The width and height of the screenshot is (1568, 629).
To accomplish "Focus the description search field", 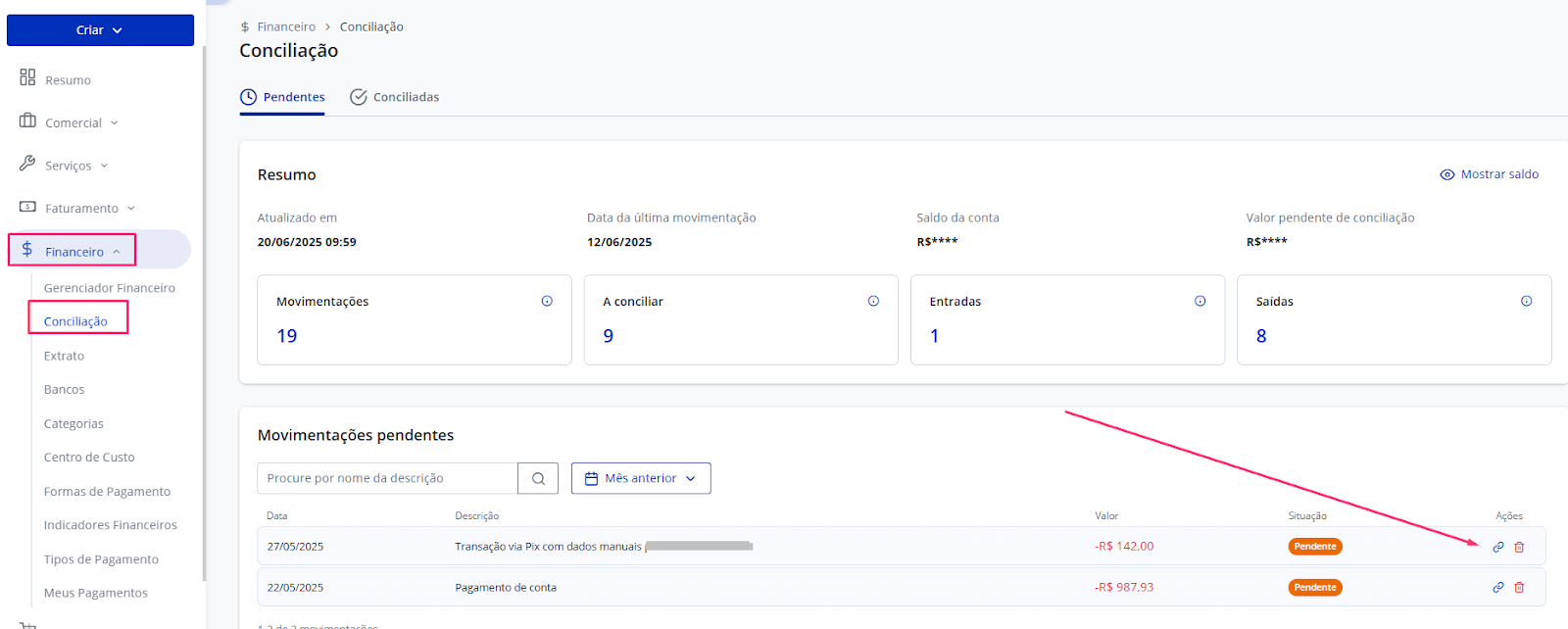I will click(x=388, y=478).
